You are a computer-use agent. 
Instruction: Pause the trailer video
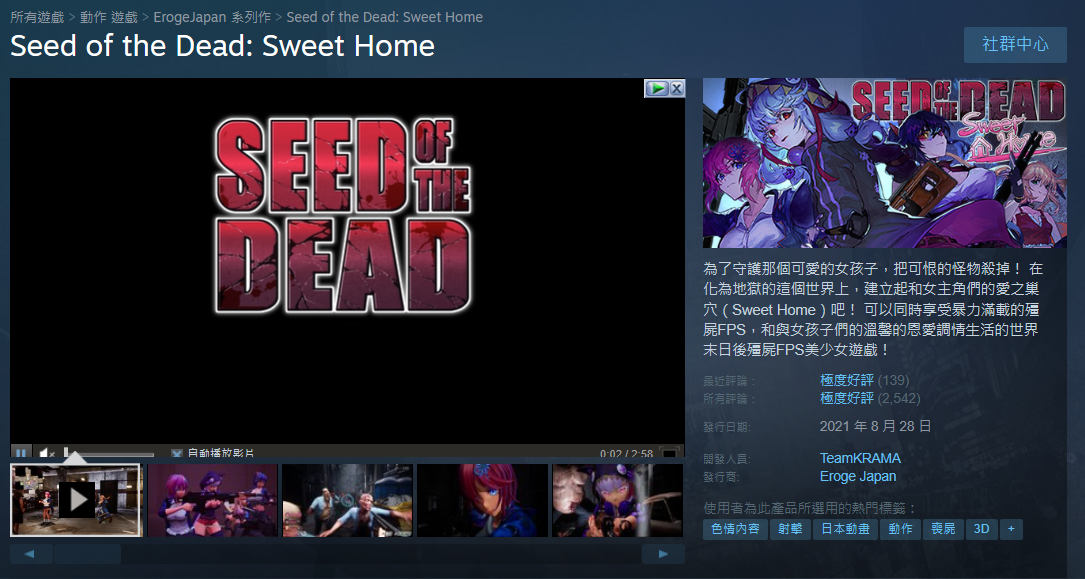coord(21,453)
